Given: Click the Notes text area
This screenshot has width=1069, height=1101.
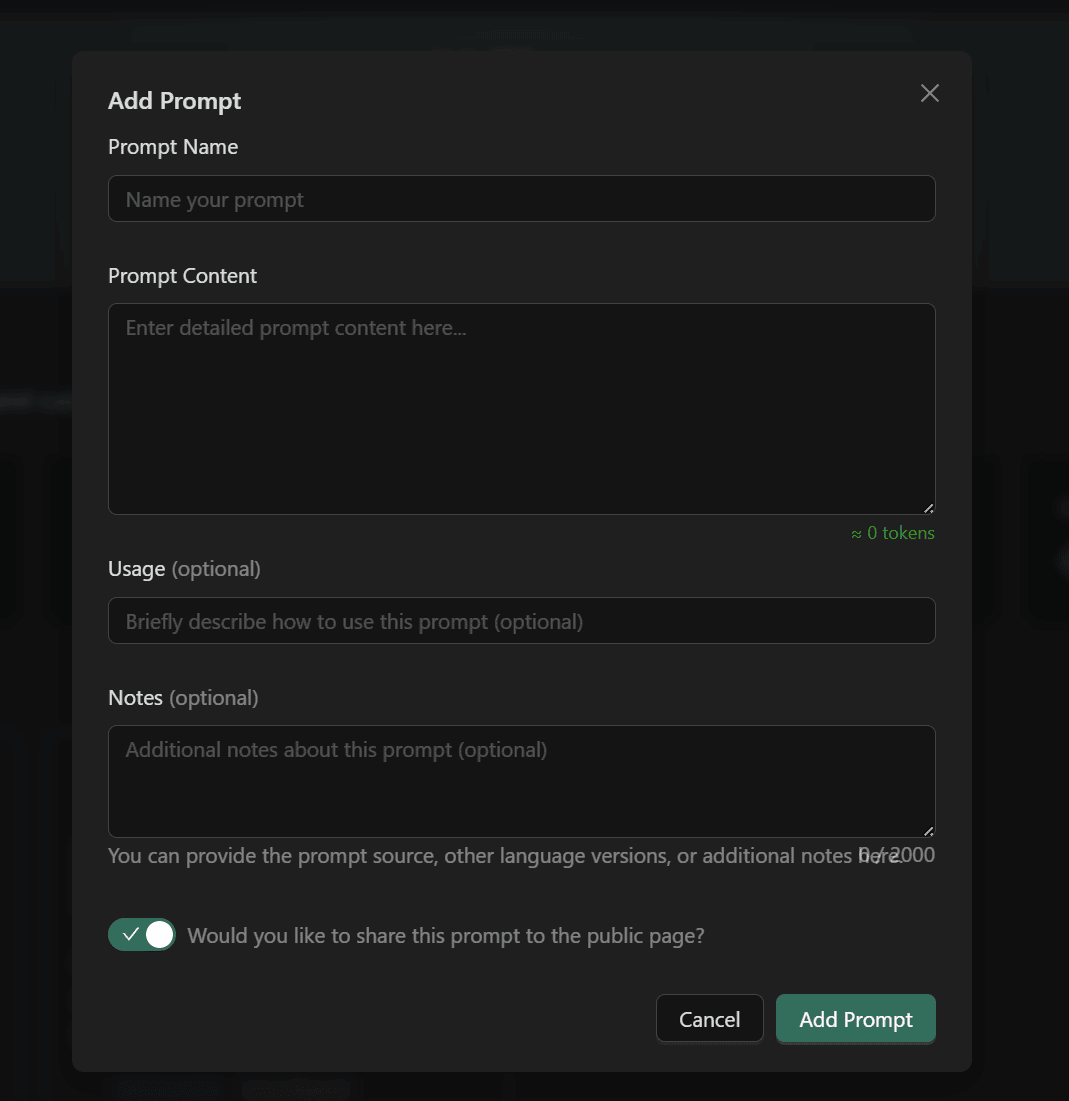Looking at the screenshot, I should click(x=521, y=781).
